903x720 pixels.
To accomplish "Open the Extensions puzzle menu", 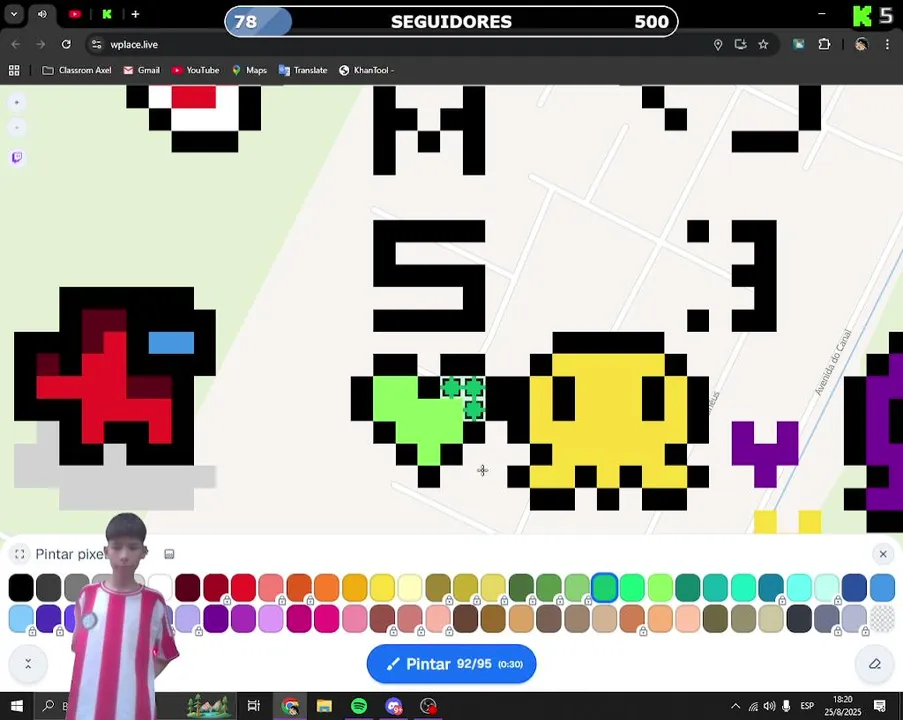I will 824,44.
